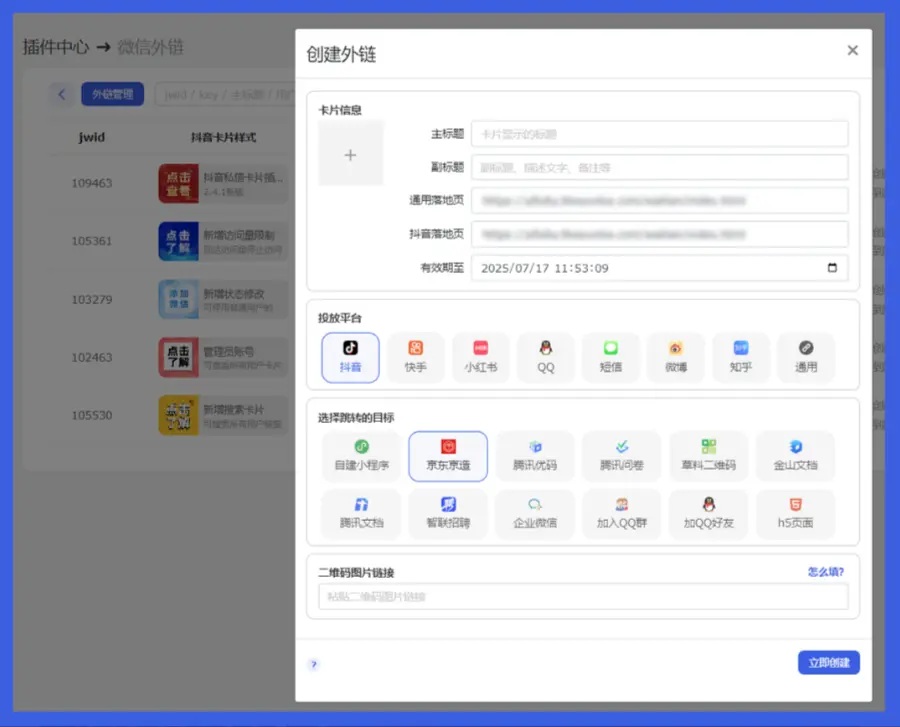Click the help question mark icon
Image resolution: width=900 pixels, height=727 pixels.
coord(313,664)
